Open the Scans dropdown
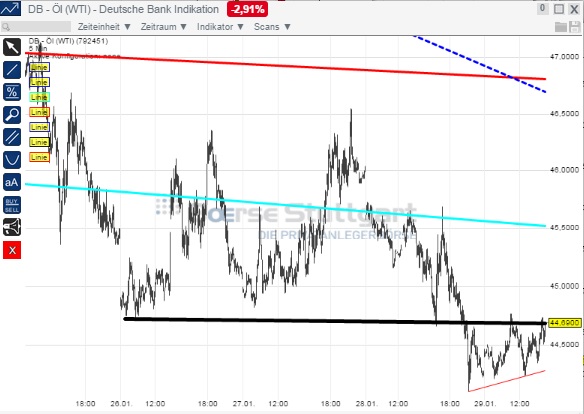The height and width of the screenshot is (414, 584). pyautogui.click(x=272, y=27)
